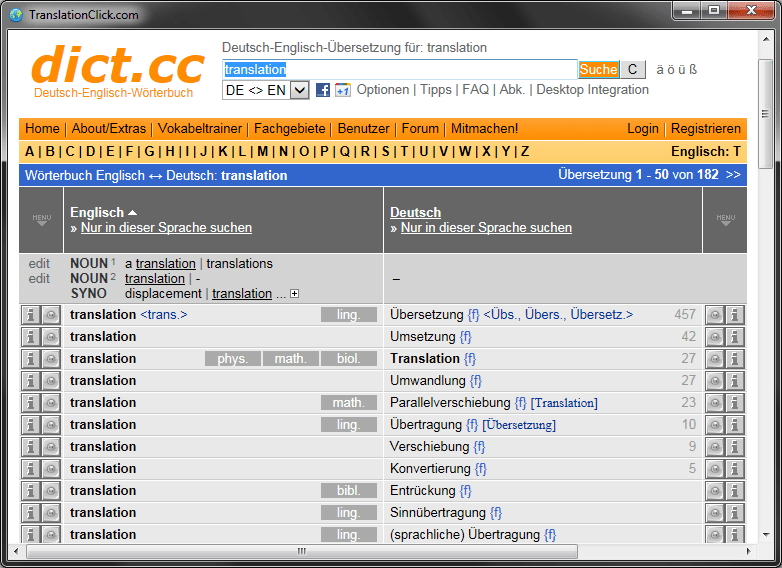Open the FAQ link
The height and width of the screenshot is (568, 782).
coord(475,90)
